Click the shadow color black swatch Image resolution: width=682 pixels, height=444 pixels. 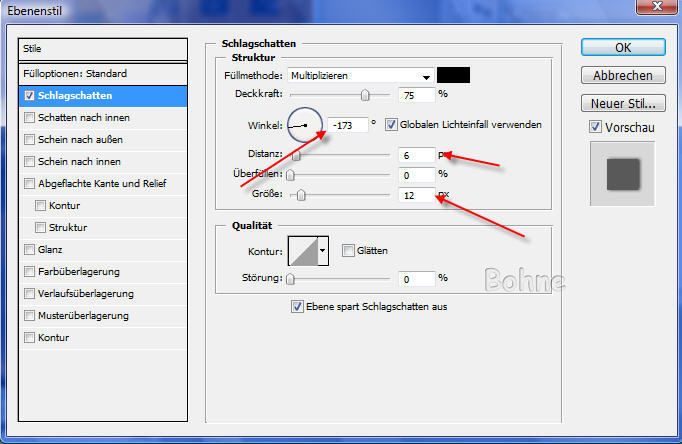click(x=453, y=75)
